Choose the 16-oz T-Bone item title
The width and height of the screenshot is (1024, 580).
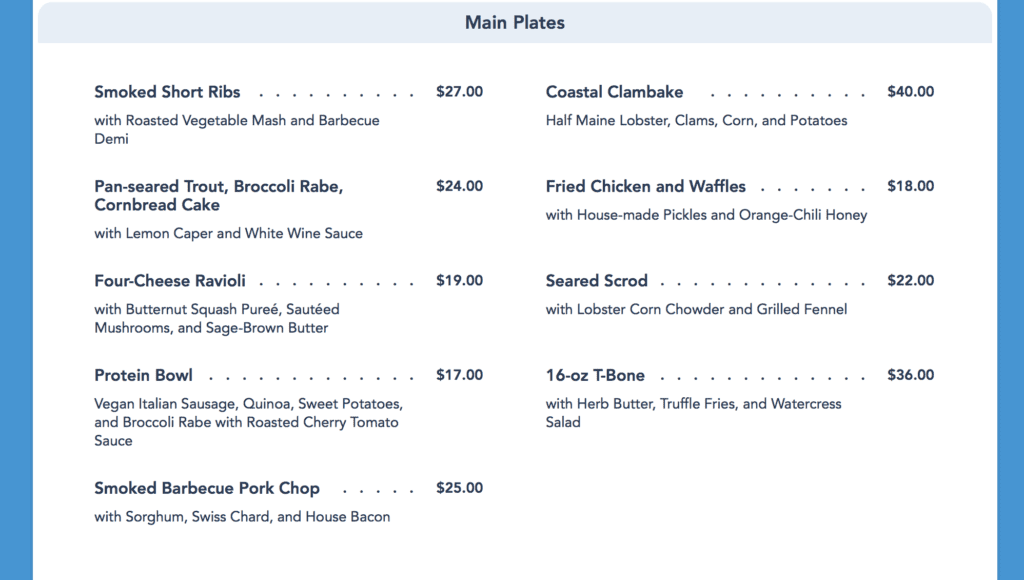pyautogui.click(x=595, y=376)
